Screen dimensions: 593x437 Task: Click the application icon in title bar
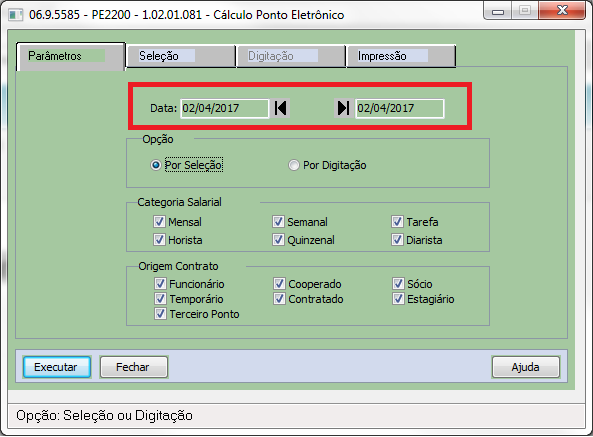click(16, 15)
